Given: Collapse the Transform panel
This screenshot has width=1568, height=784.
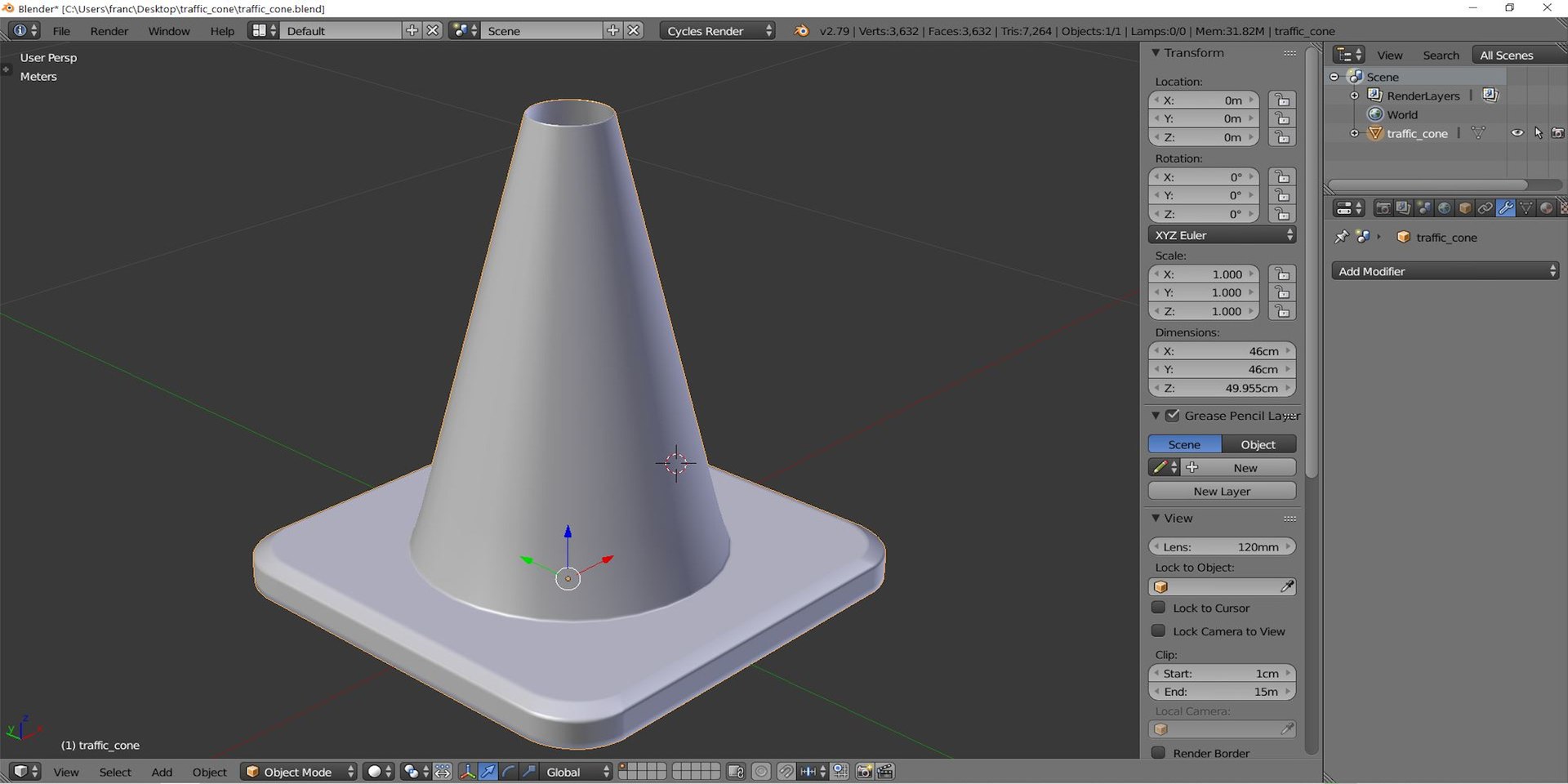Looking at the screenshot, I should [1156, 53].
